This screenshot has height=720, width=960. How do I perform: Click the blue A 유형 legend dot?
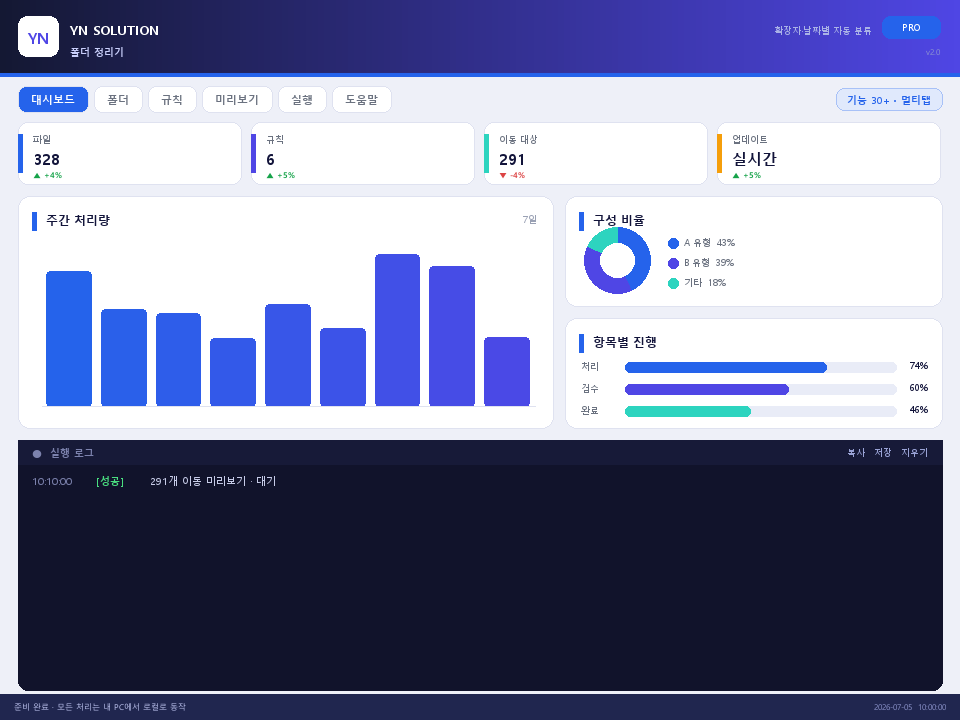(673, 244)
